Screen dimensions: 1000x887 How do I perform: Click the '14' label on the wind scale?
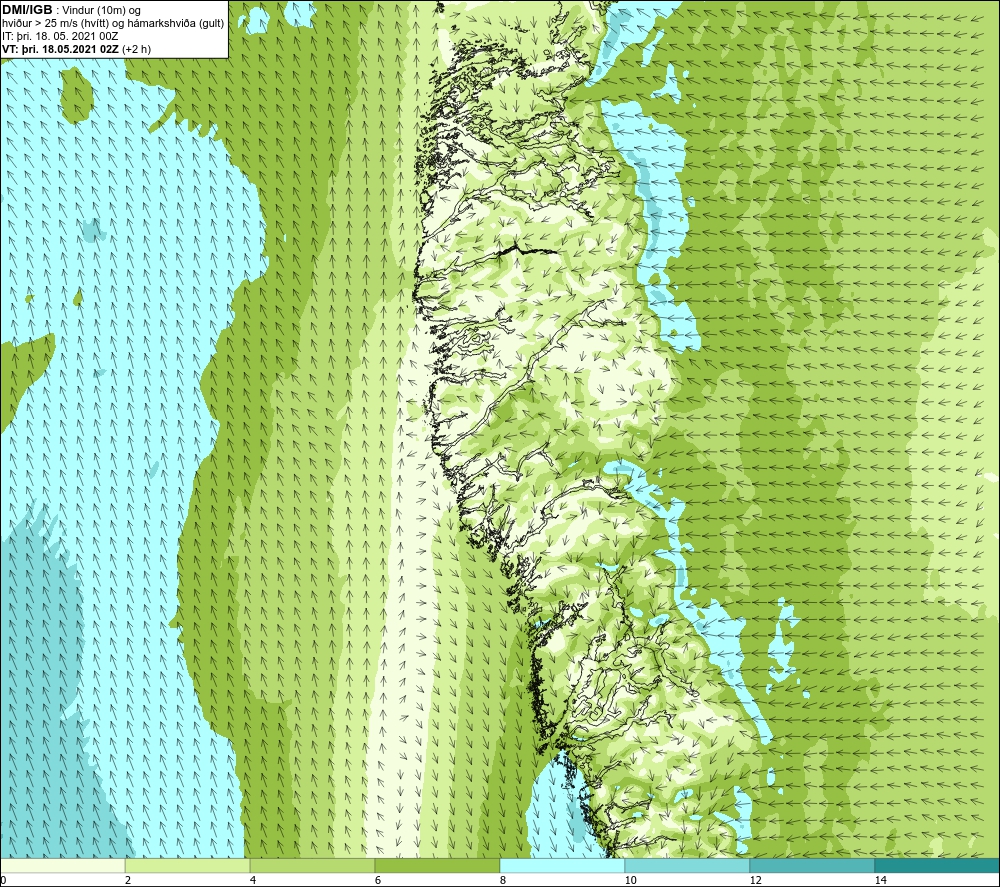pos(880,880)
